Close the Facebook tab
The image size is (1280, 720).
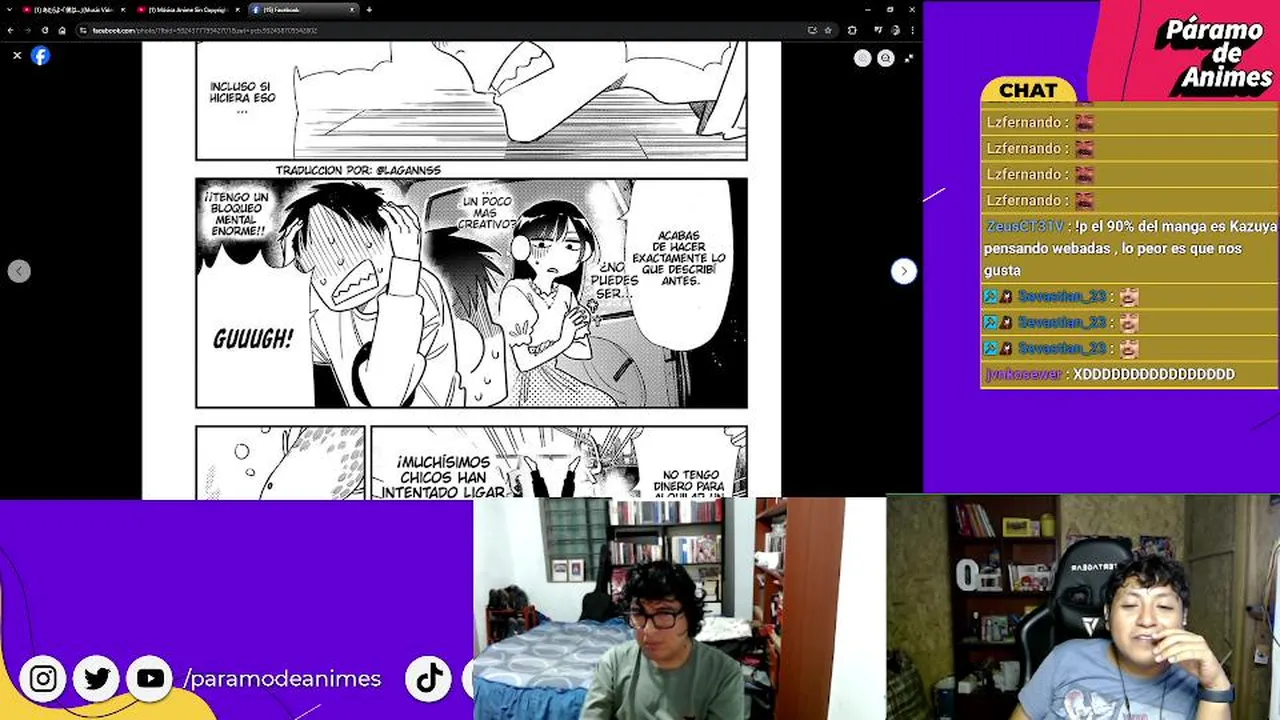coord(352,10)
